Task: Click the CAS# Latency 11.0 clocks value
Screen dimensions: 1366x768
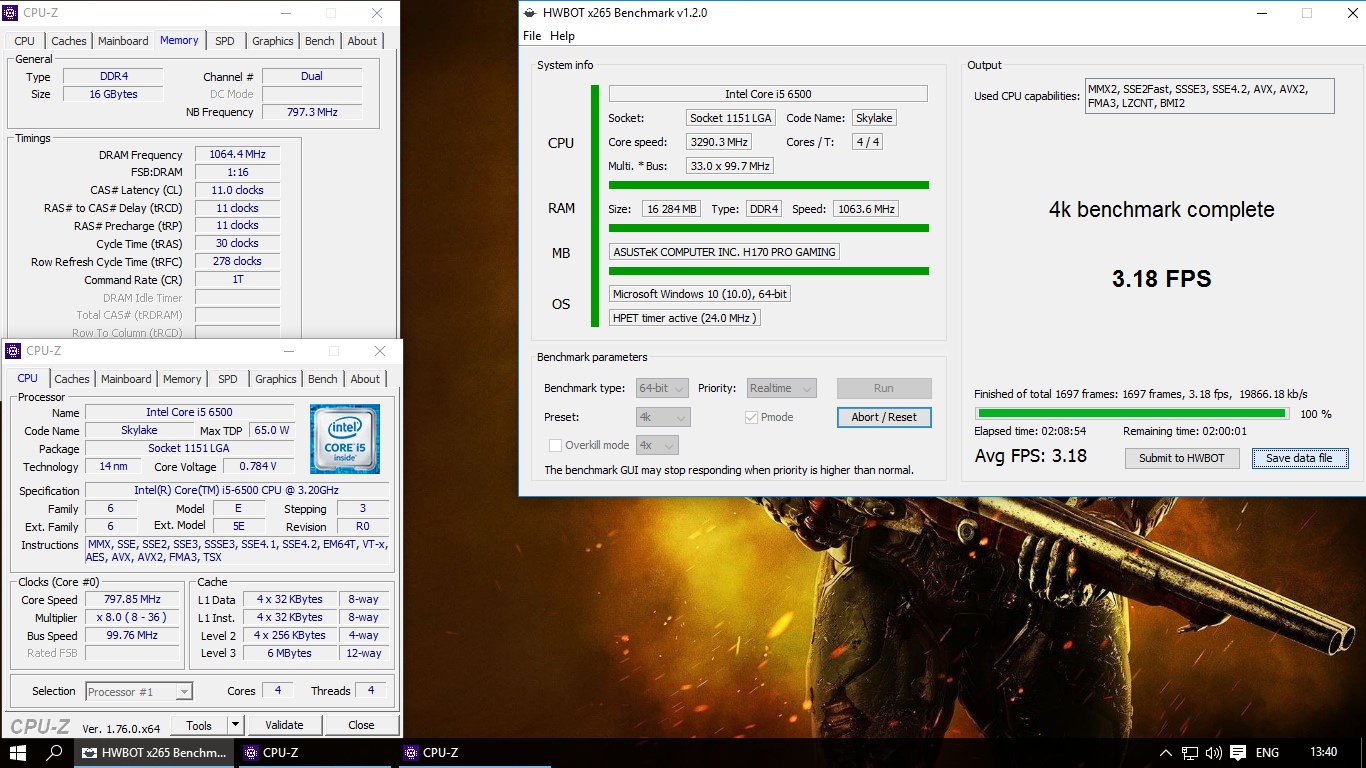Action: 237,190
